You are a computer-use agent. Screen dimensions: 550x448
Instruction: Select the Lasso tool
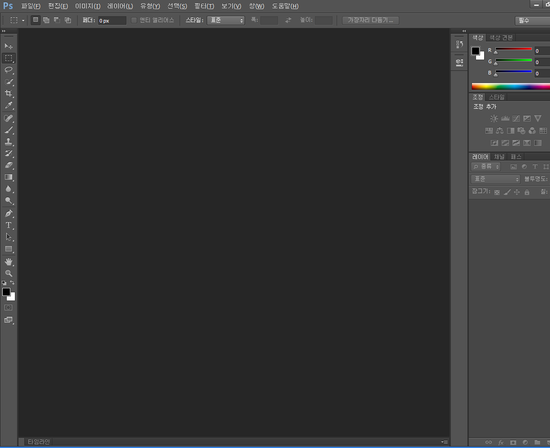pyautogui.click(x=8, y=70)
